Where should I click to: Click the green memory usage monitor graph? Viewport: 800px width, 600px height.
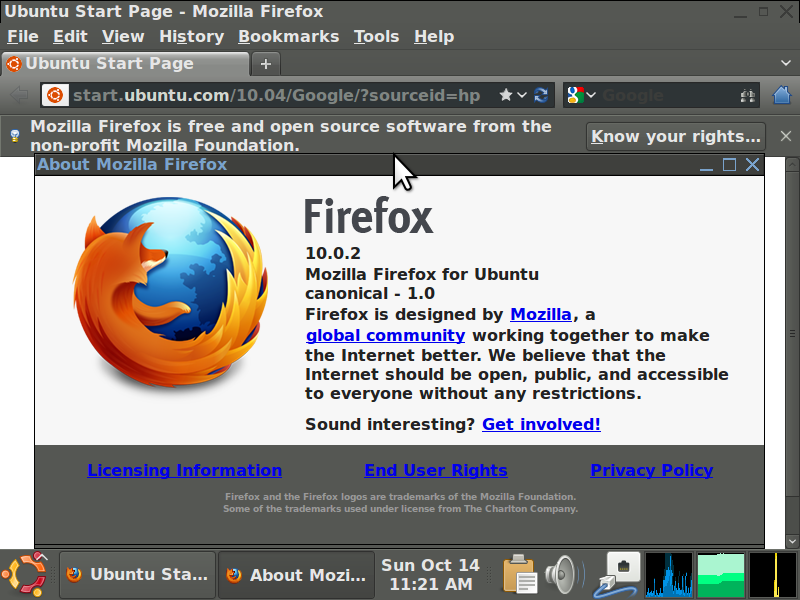(720, 574)
